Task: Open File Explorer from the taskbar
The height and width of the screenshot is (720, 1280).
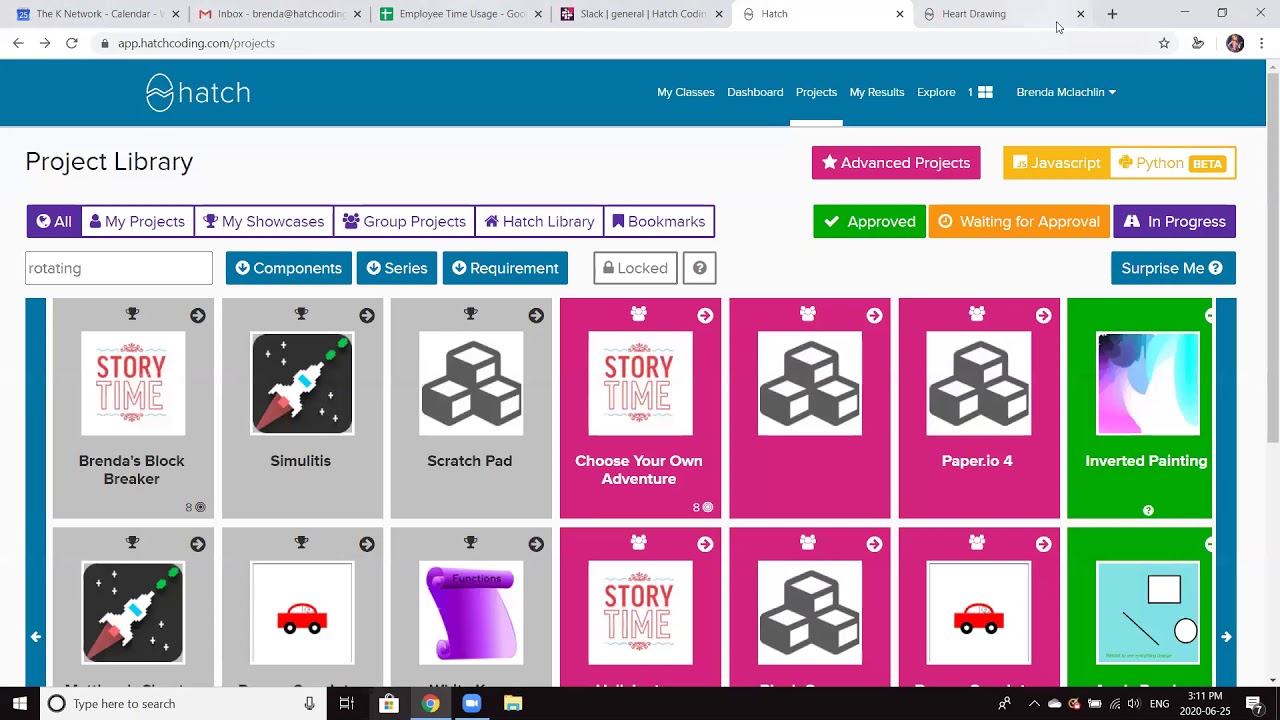Action: (x=513, y=704)
